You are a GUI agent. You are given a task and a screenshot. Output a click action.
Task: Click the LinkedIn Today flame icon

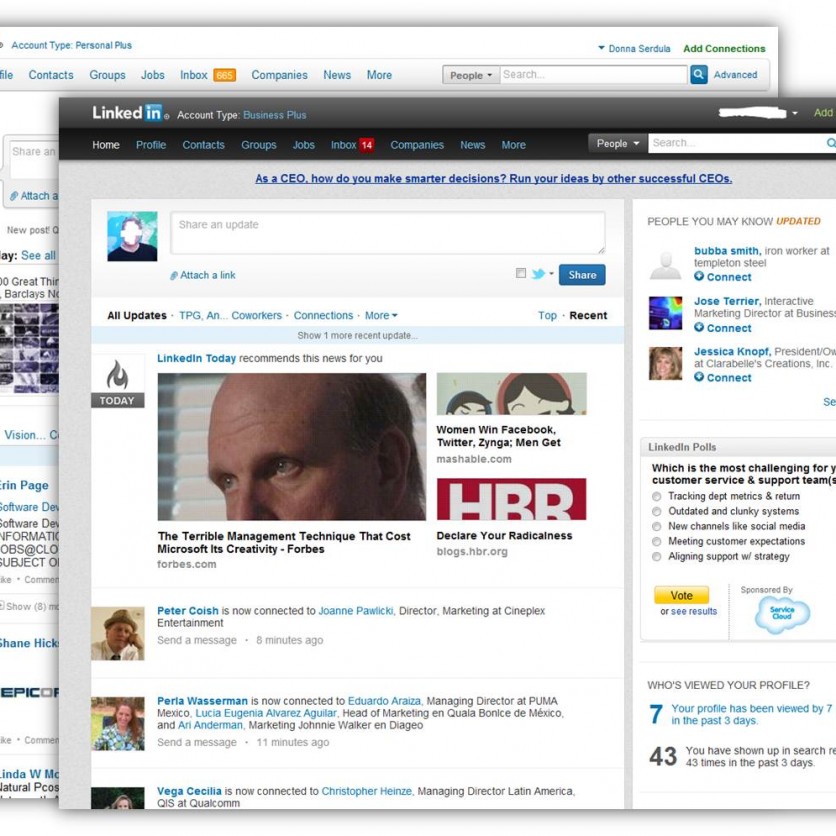[x=117, y=375]
